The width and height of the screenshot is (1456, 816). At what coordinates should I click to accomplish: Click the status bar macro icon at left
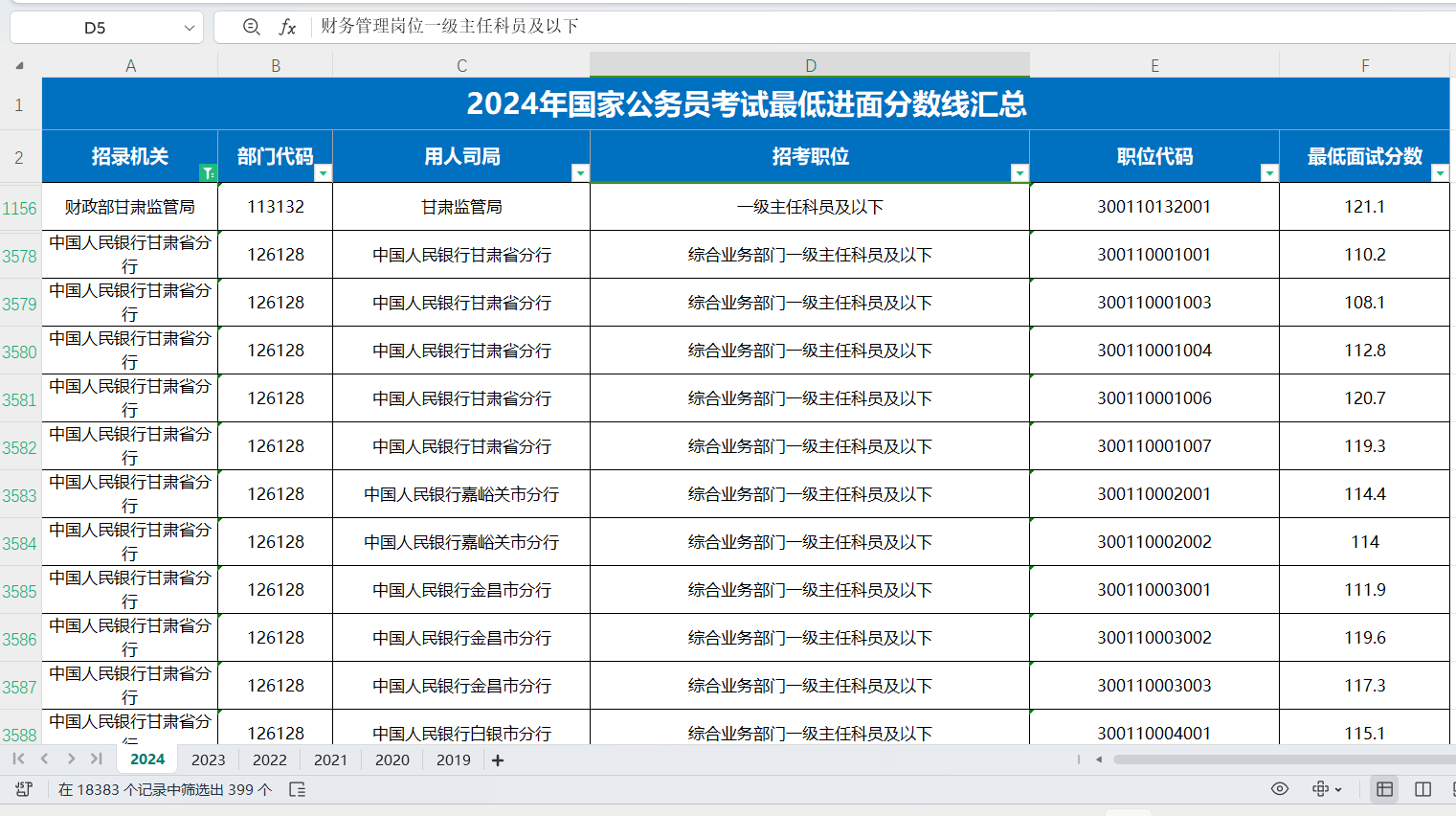[x=24, y=789]
